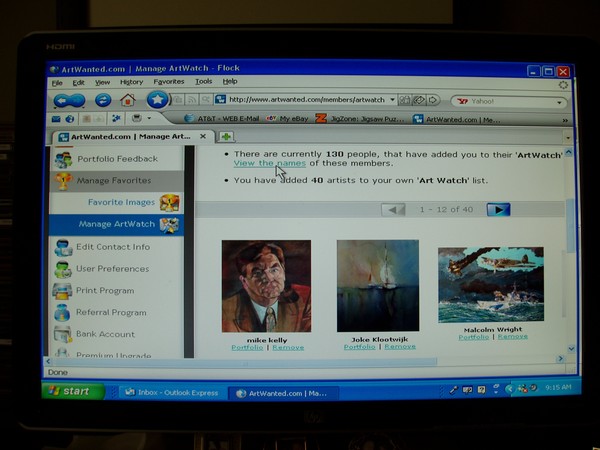Remove mike kelly from ArtWatch

click(288, 347)
